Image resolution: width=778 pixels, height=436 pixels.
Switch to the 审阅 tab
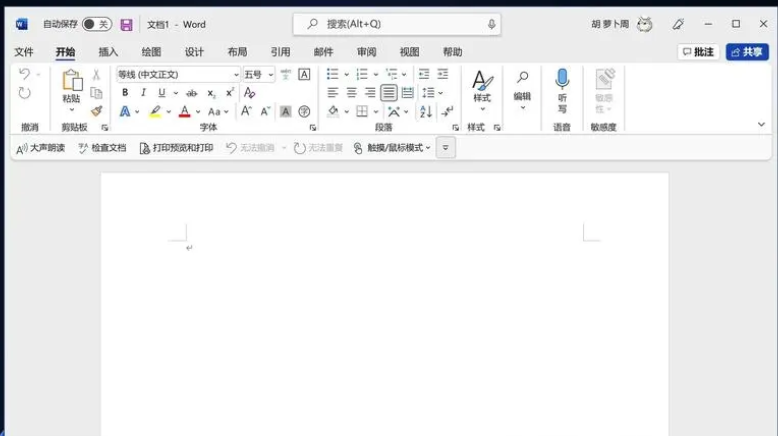click(366, 52)
